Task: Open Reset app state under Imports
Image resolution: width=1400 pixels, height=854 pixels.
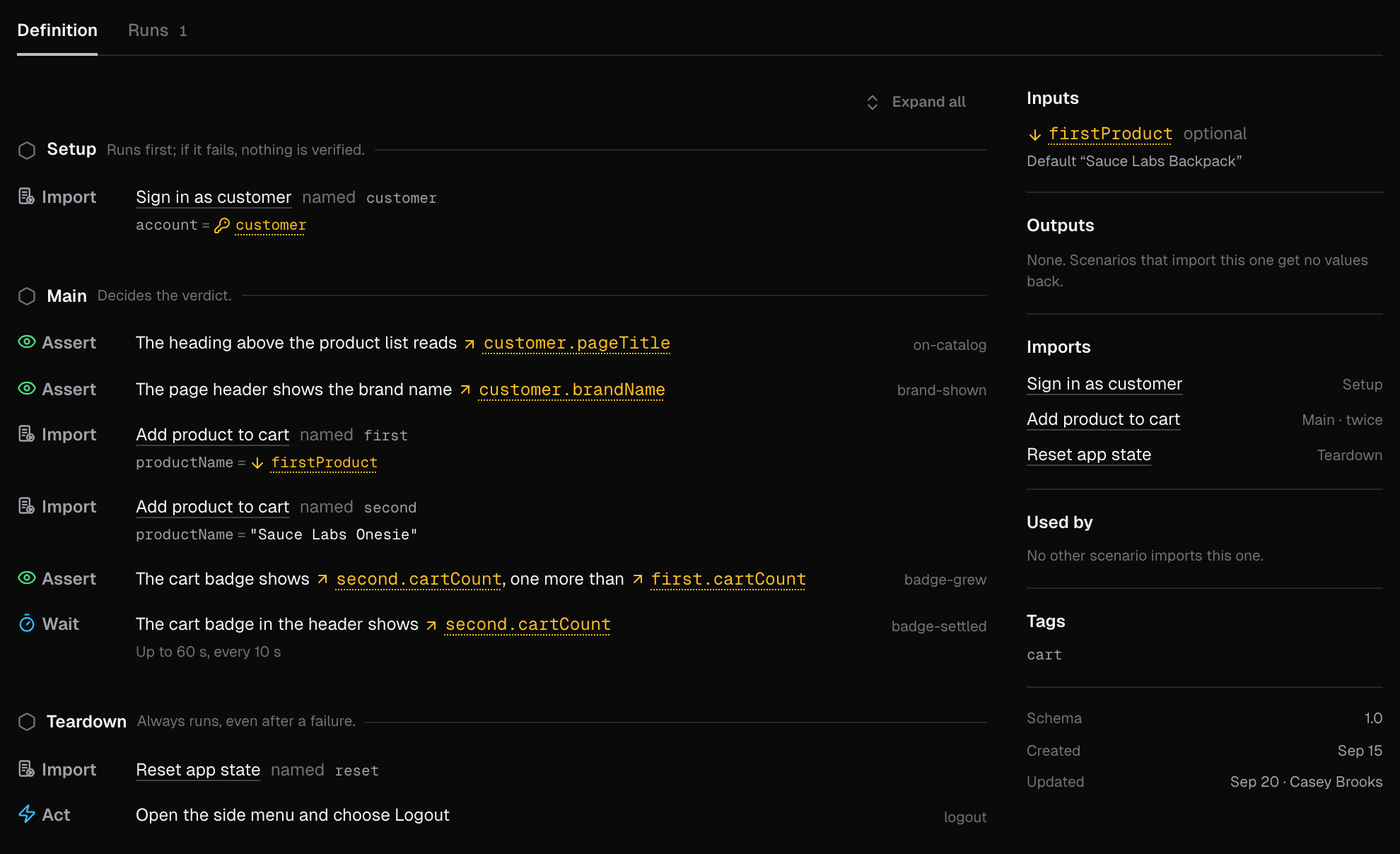Action: pos(1089,455)
